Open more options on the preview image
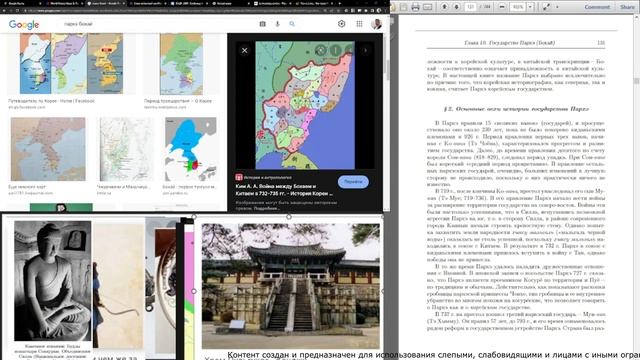Image resolution: width=640 pixels, height=360 pixels. (335, 50)
